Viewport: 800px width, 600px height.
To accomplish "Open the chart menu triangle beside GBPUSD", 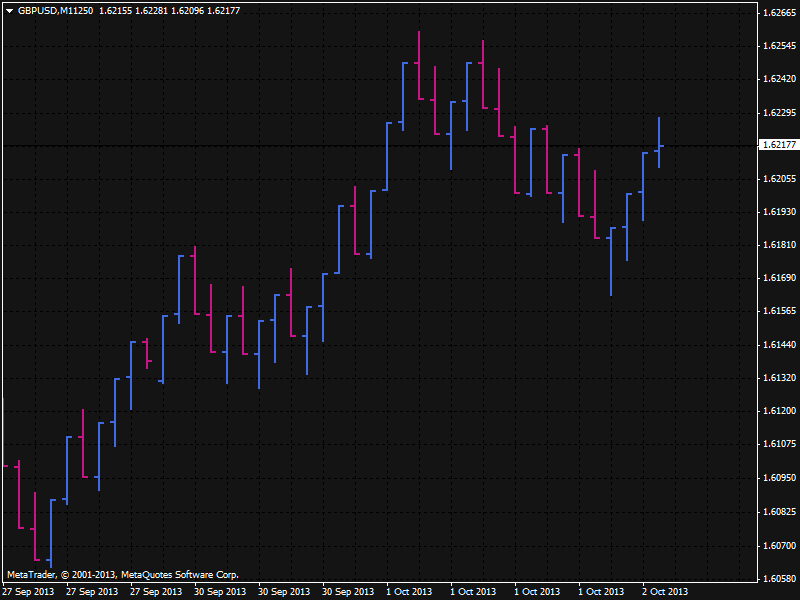I will pyautogui.click(x=9, y=10).
